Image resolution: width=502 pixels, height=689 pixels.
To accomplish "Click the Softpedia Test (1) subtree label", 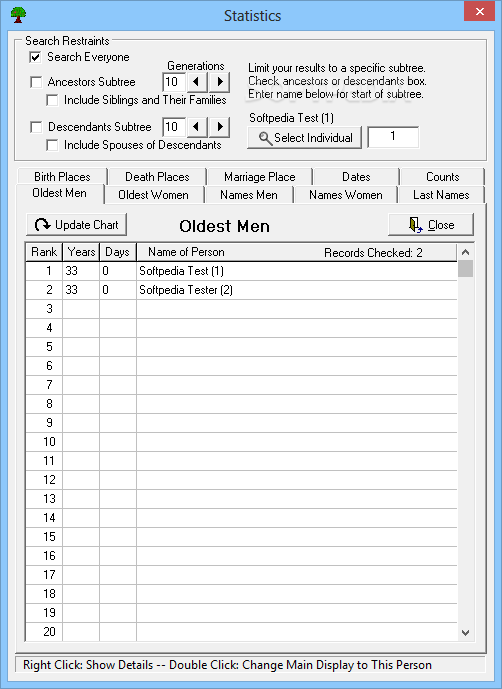I will click(291, 118).
